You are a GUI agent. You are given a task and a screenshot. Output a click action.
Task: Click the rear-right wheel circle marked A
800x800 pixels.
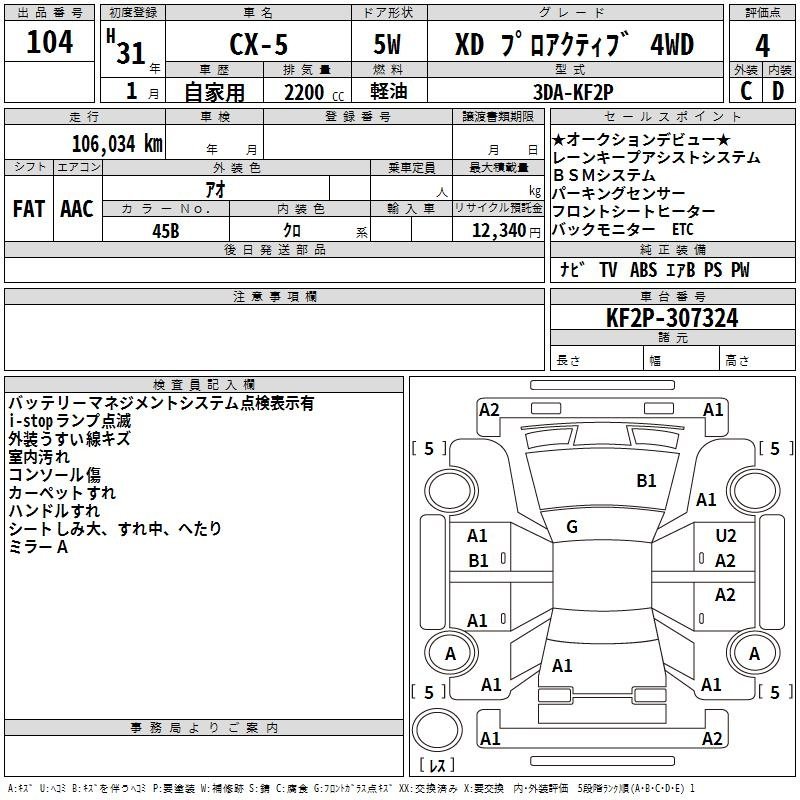point(753,653)
